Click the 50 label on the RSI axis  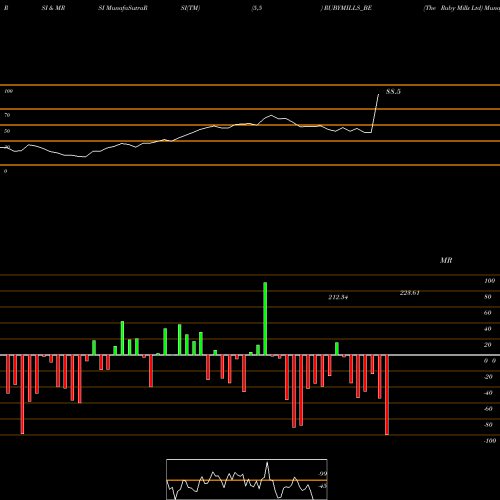[7, 131]
